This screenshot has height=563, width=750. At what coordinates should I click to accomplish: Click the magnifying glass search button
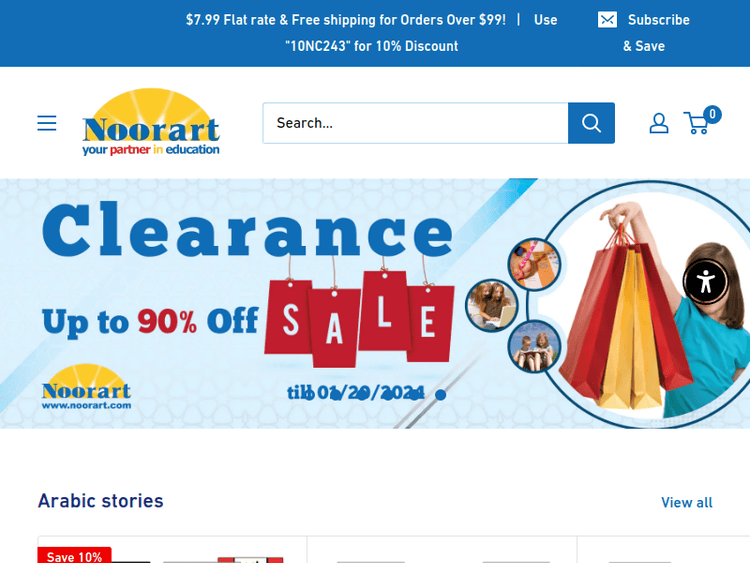pos(591,123)
